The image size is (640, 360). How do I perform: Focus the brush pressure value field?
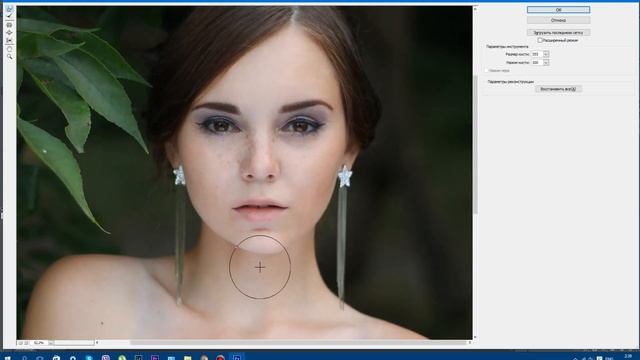tap(537, 62)
